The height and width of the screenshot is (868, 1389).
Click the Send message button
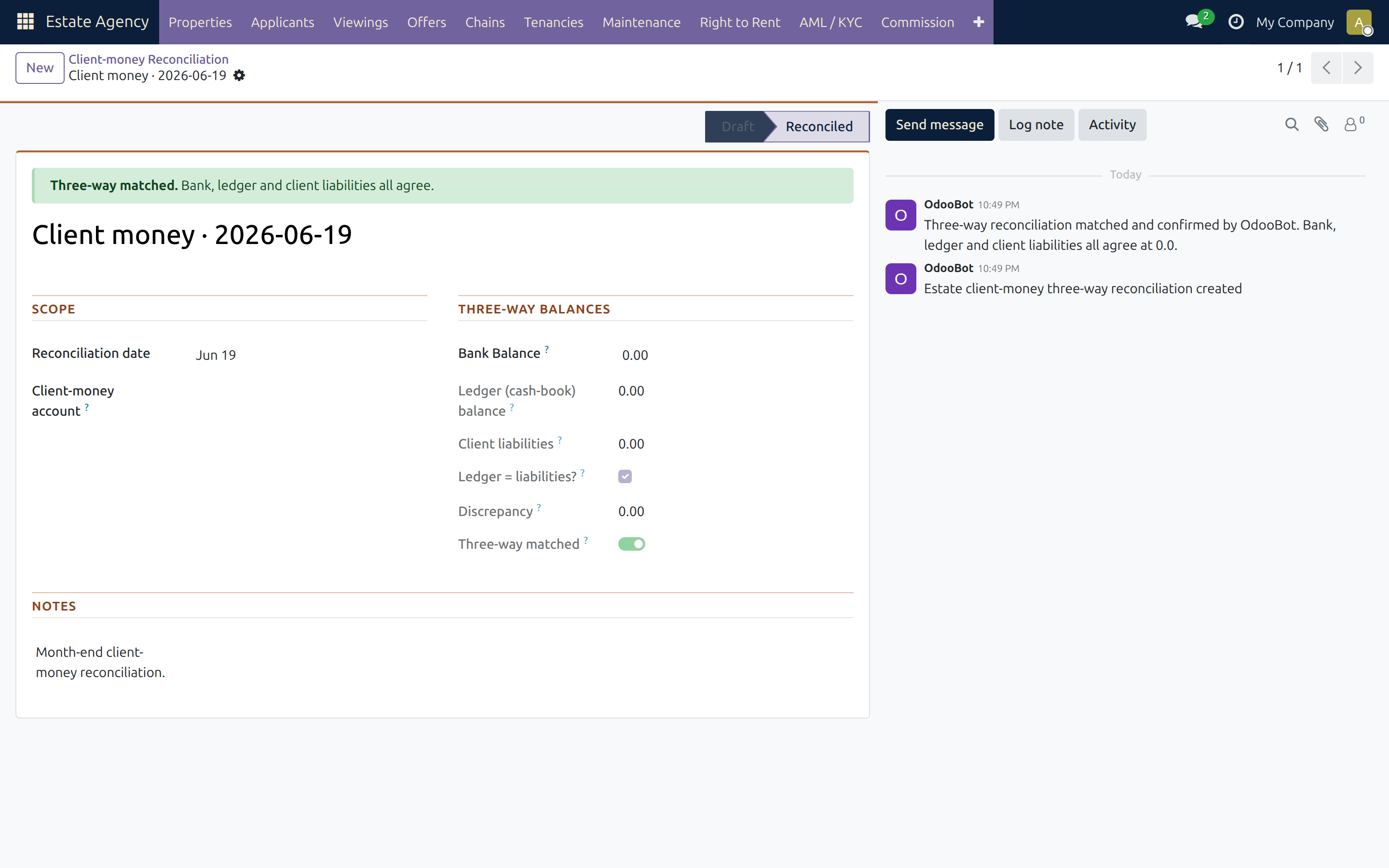[x=939, y=124]
